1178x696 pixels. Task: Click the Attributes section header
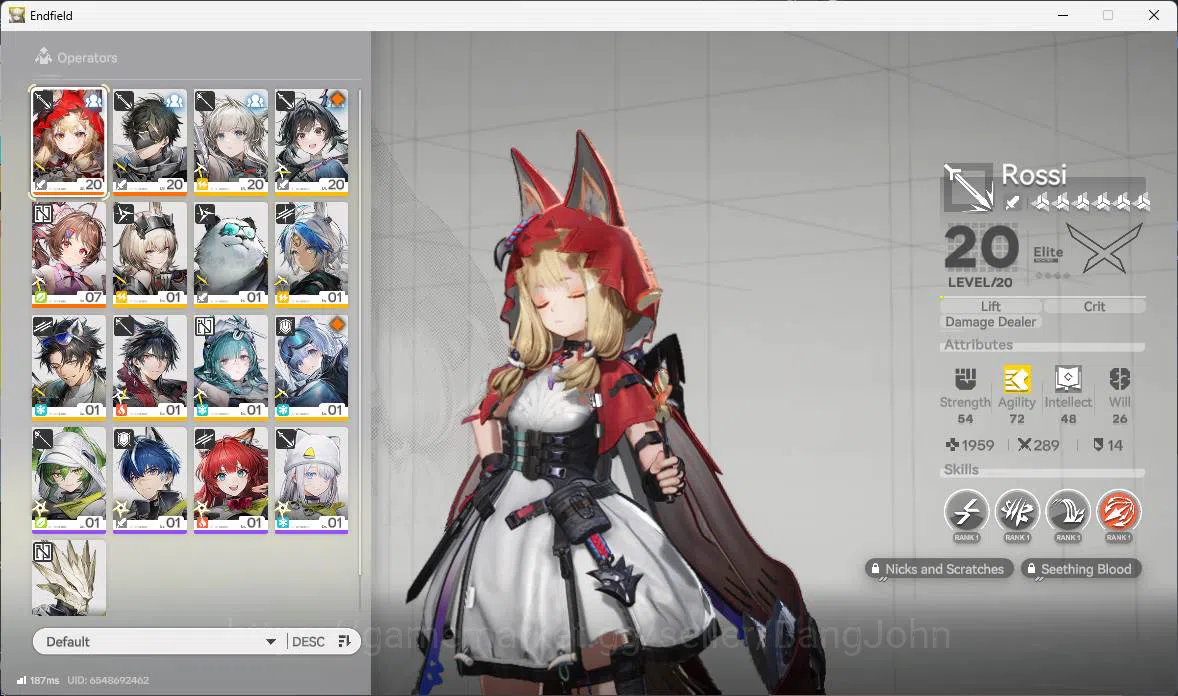pyautogui.click(x=978, y=344)
